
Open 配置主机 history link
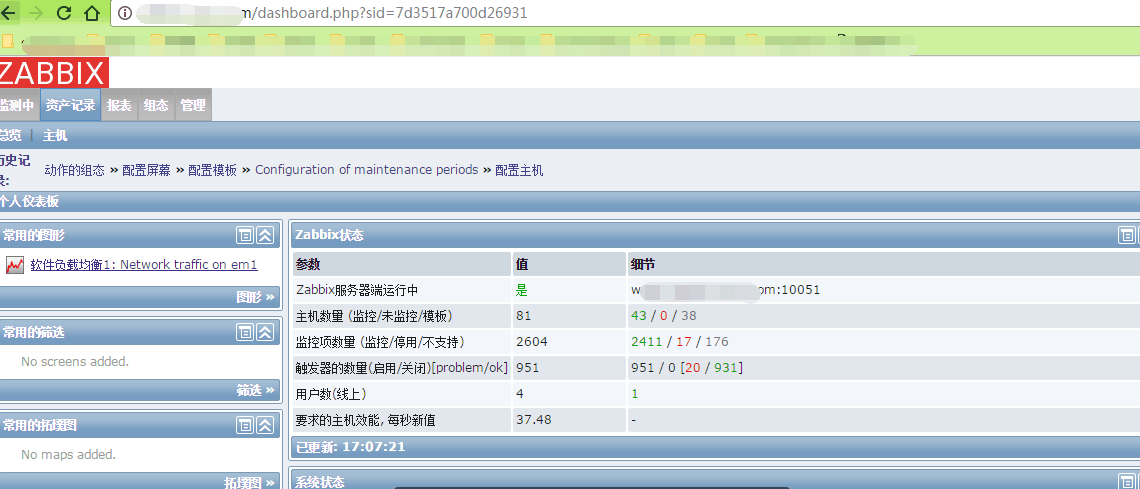(519, 170)
